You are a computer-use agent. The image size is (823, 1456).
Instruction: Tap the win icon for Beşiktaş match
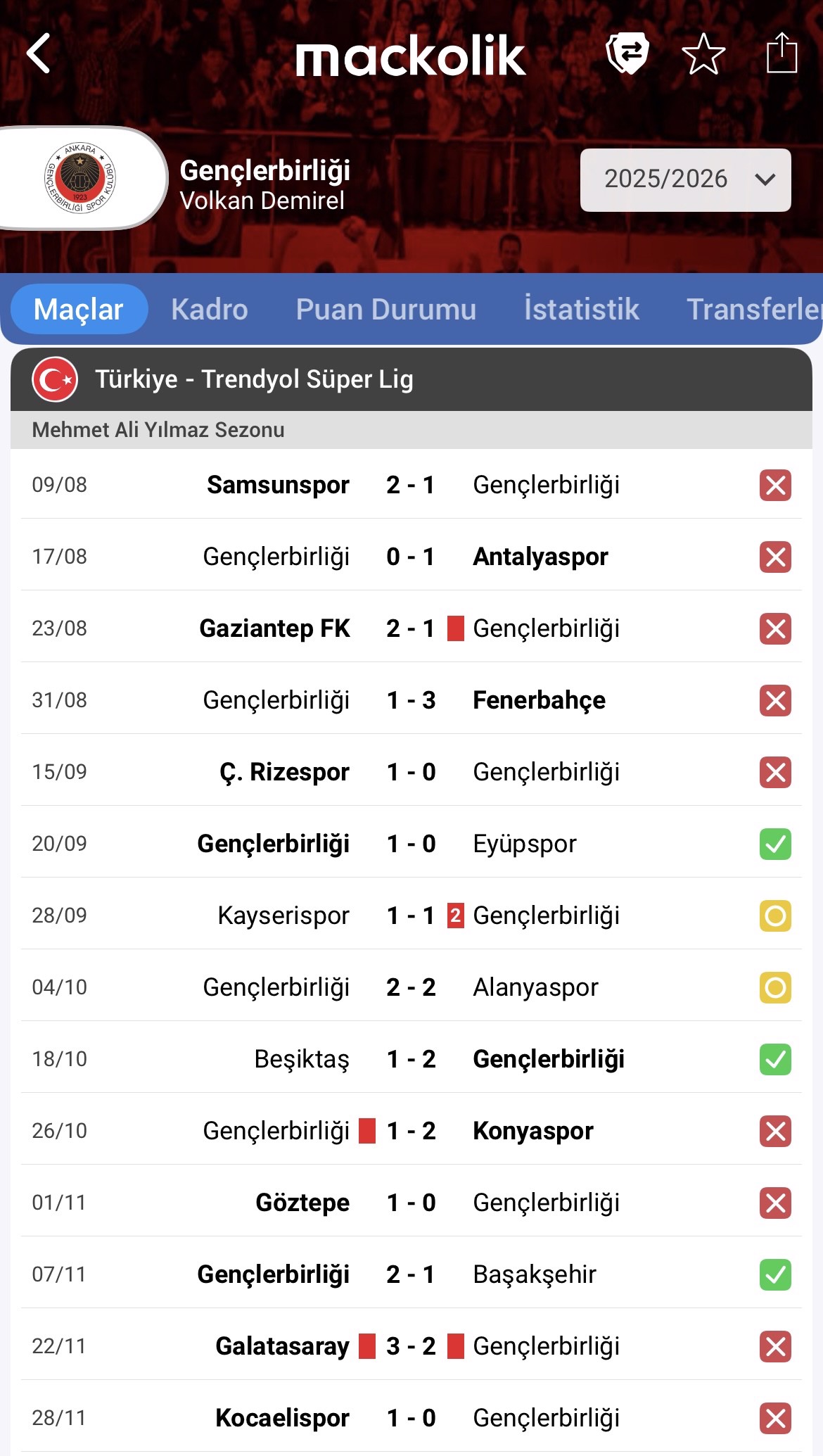(x=775, y=1060)
